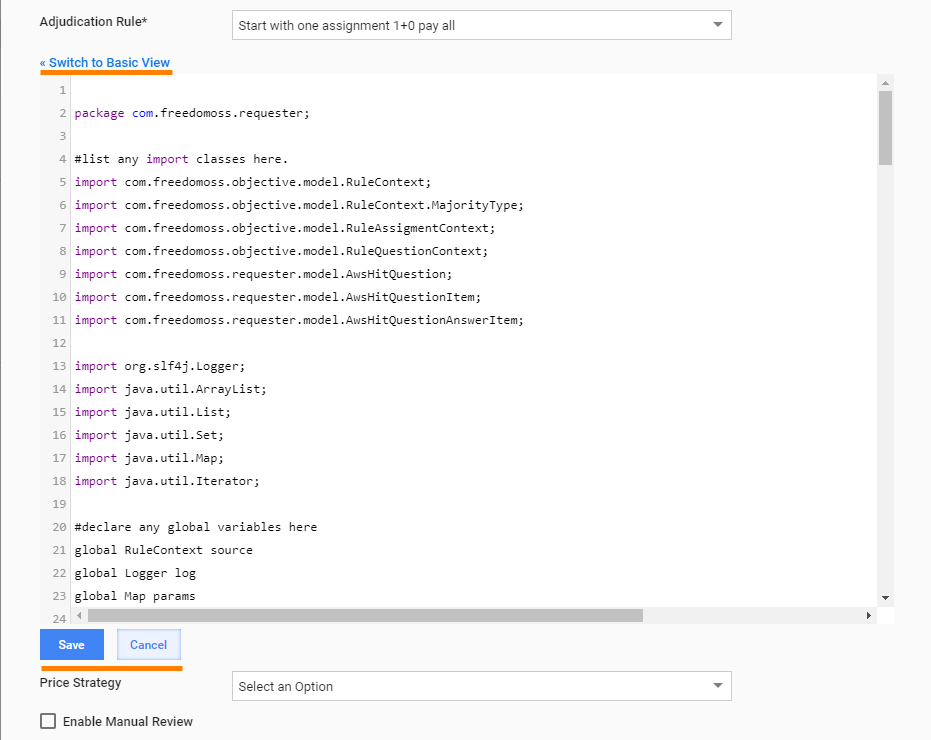Viewport: 931px width, 740px height.
Task: Click line number 1 in the gutter
Action: pyautogui.click(x=62, y=90)
